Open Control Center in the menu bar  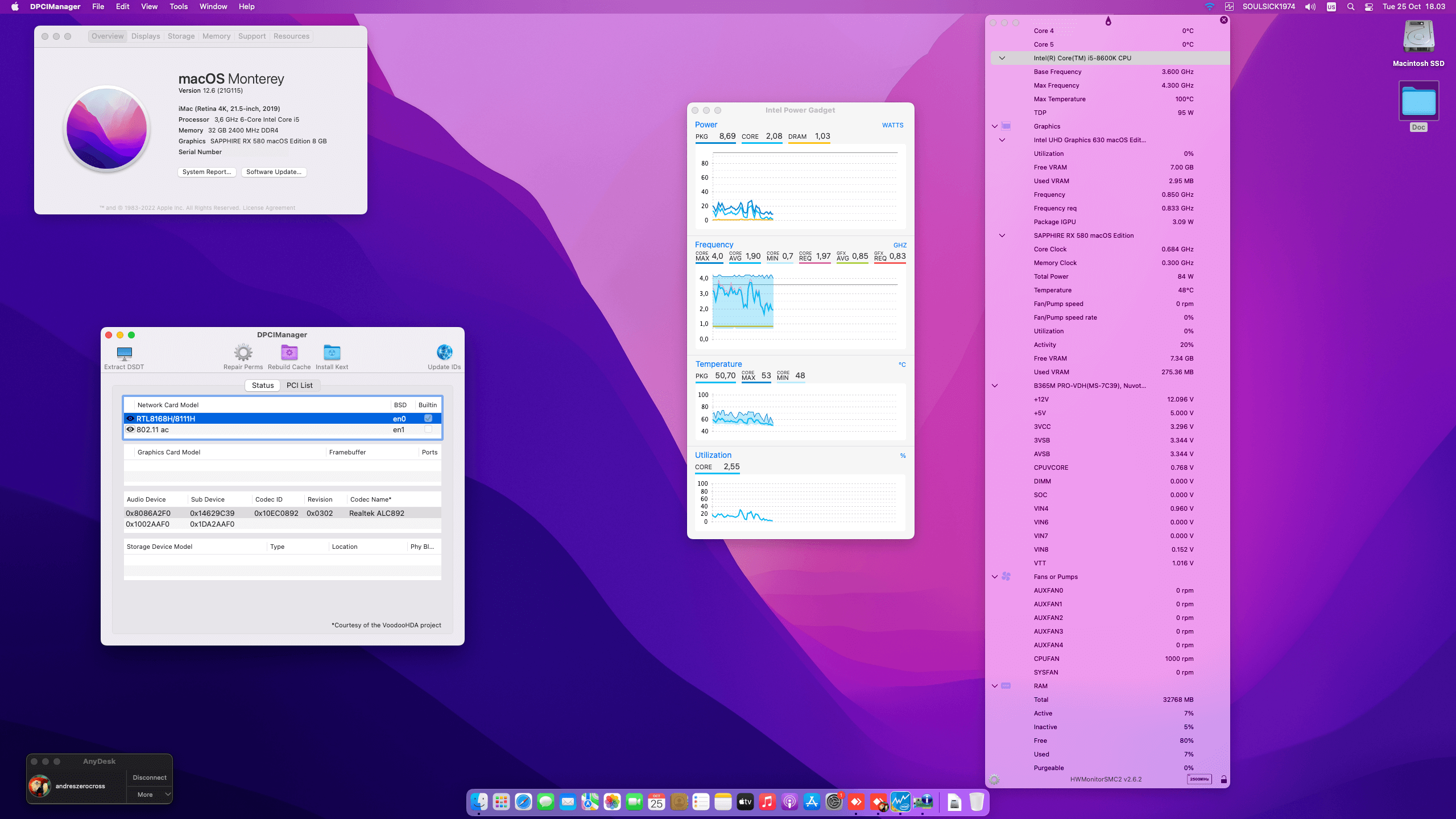(x=1369, y=7)
